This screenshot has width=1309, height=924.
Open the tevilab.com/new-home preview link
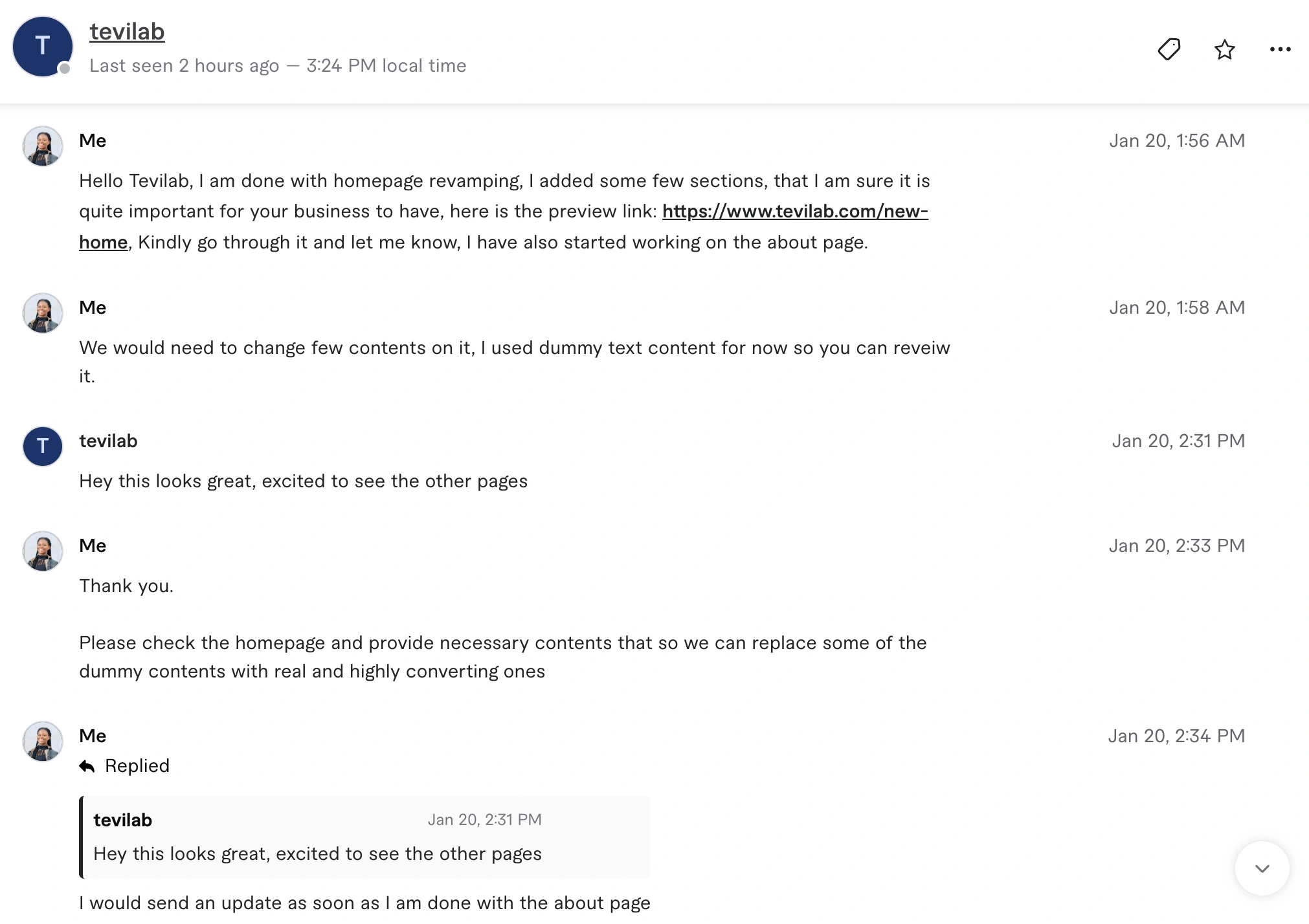point(794,212)
